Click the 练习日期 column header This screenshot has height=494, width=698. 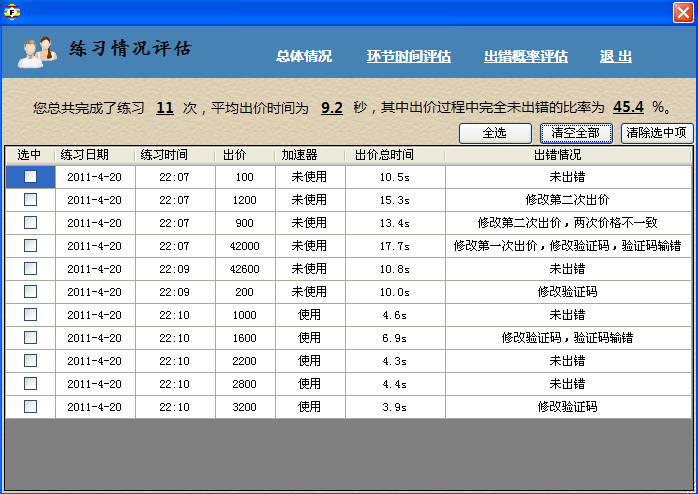click(x=95, y=155)
